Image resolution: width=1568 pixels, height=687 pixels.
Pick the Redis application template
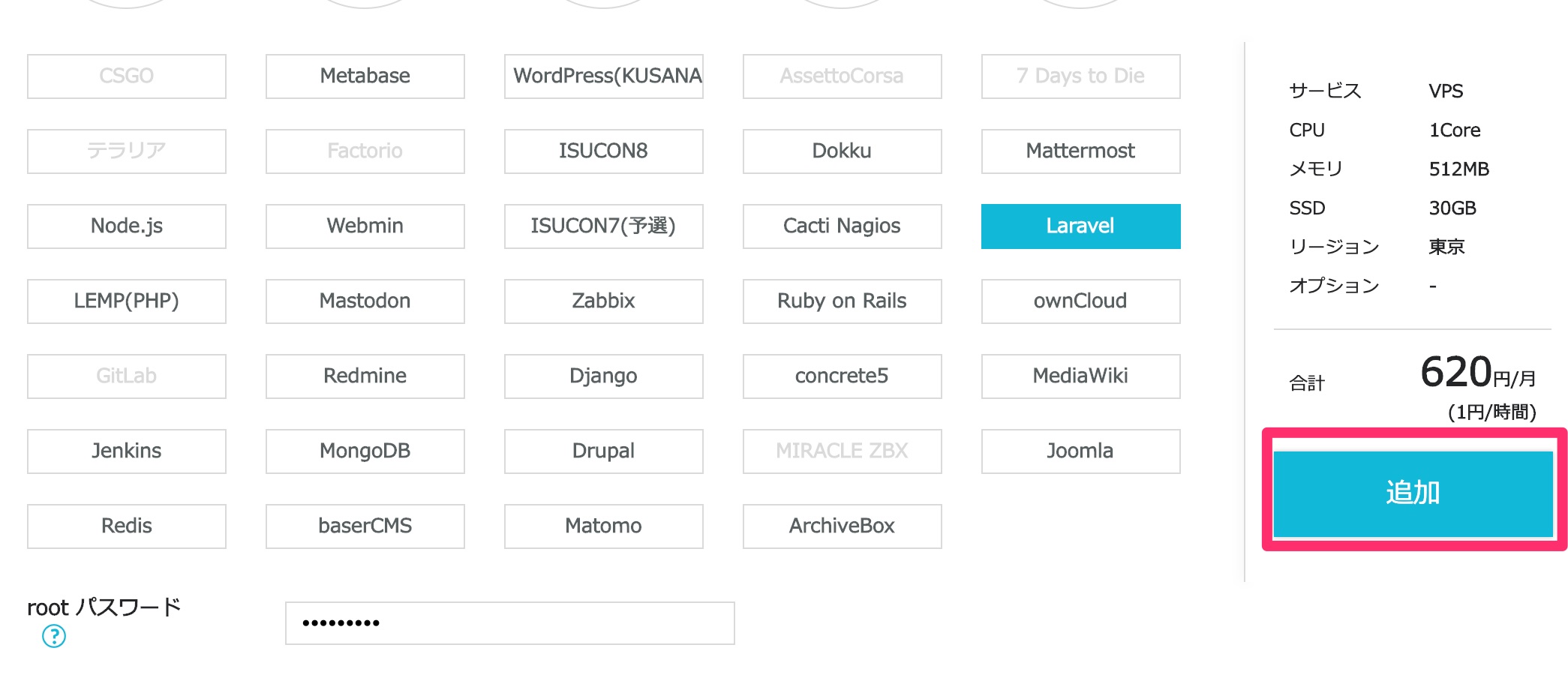point(126,526)
